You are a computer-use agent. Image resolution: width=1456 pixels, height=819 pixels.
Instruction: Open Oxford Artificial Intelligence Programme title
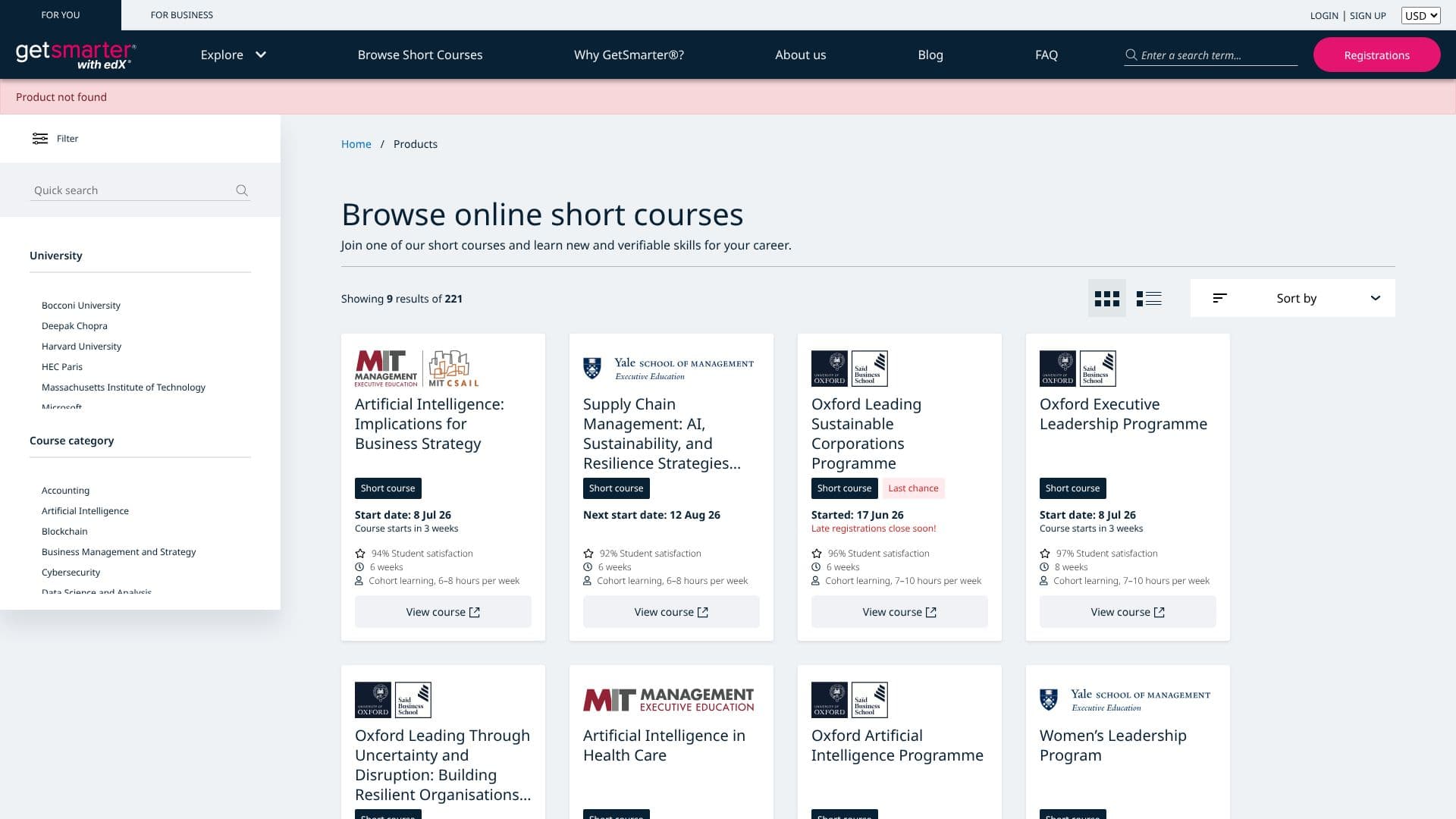tap(897, 745)
